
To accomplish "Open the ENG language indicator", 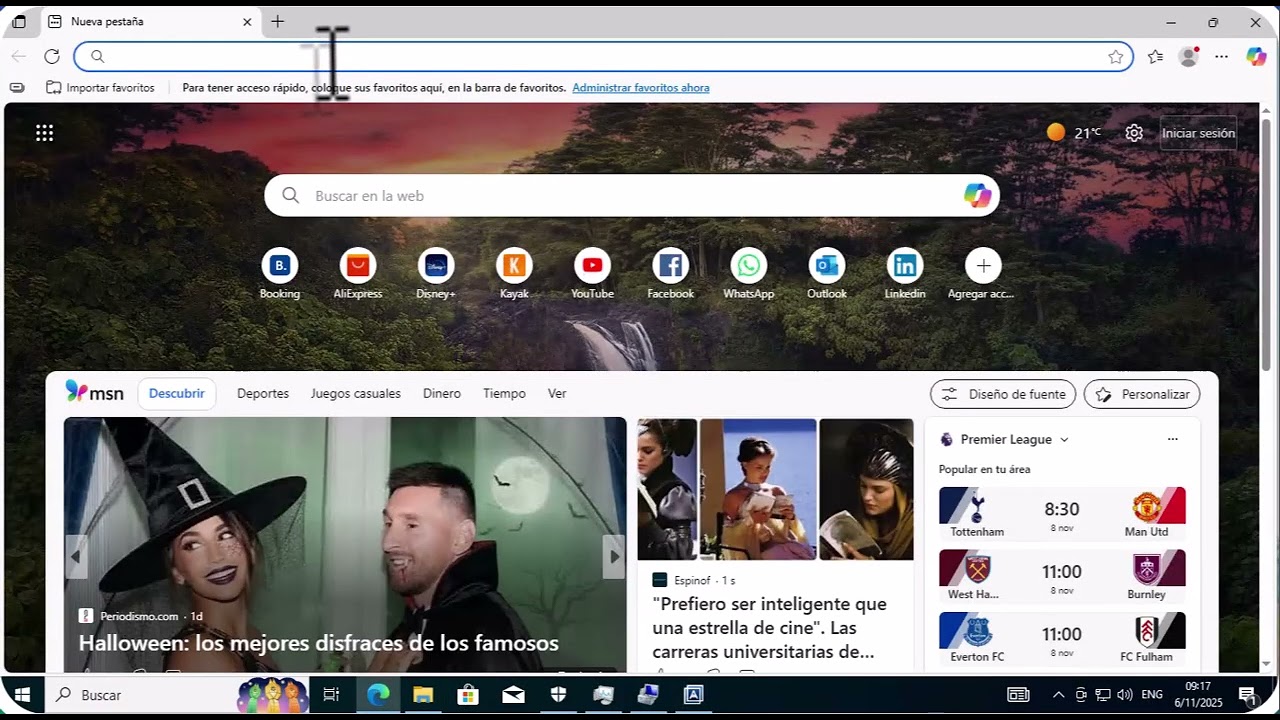I will (1152, 695).
